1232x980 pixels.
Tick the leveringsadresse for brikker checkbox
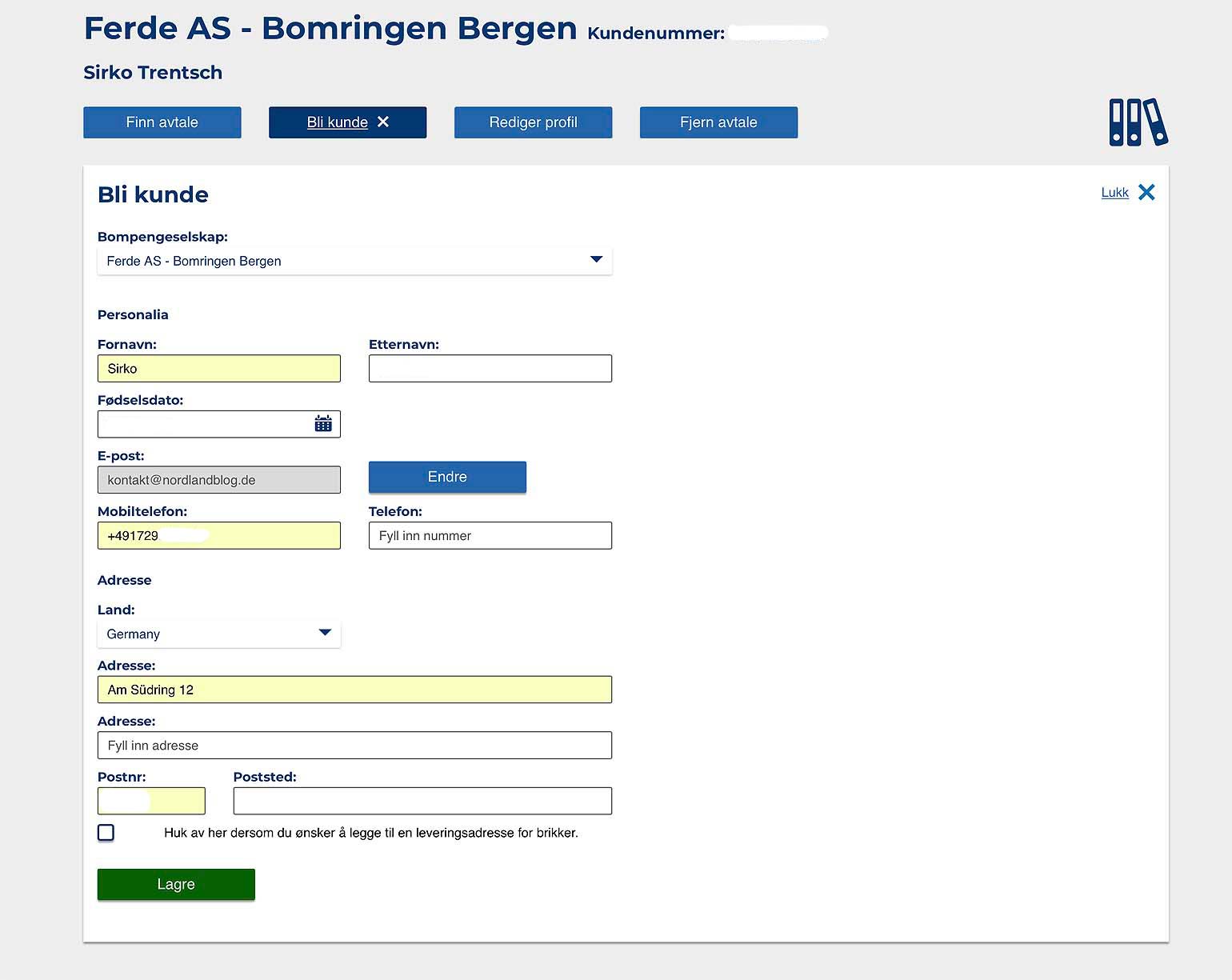click(106, 832)
